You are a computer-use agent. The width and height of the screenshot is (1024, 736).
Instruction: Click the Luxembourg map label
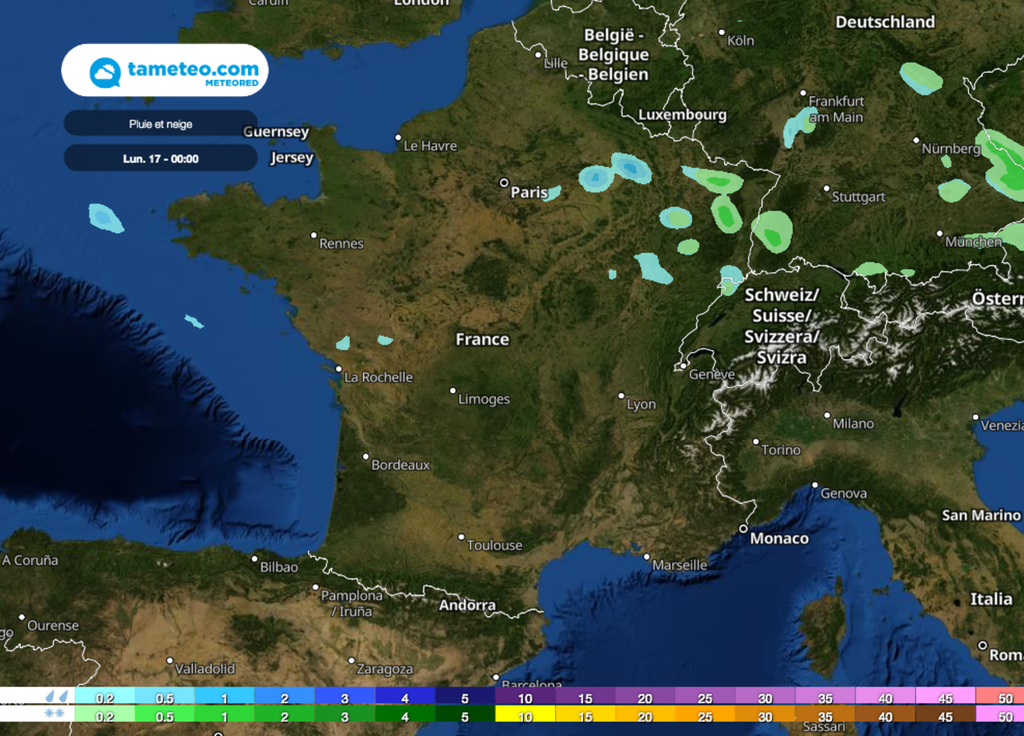(682, 115)
